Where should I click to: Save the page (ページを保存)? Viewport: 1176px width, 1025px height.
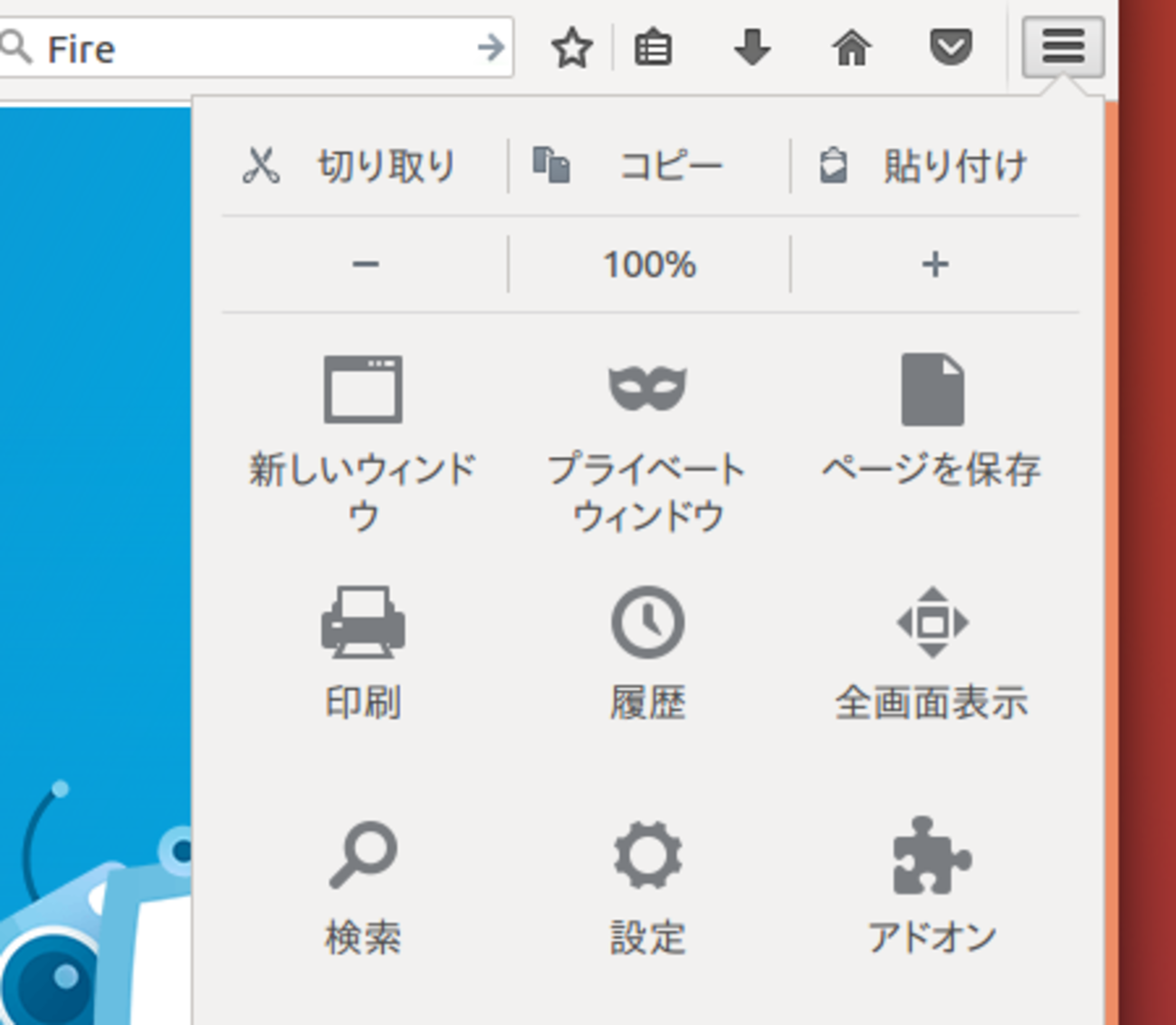[x=932, y=421]
